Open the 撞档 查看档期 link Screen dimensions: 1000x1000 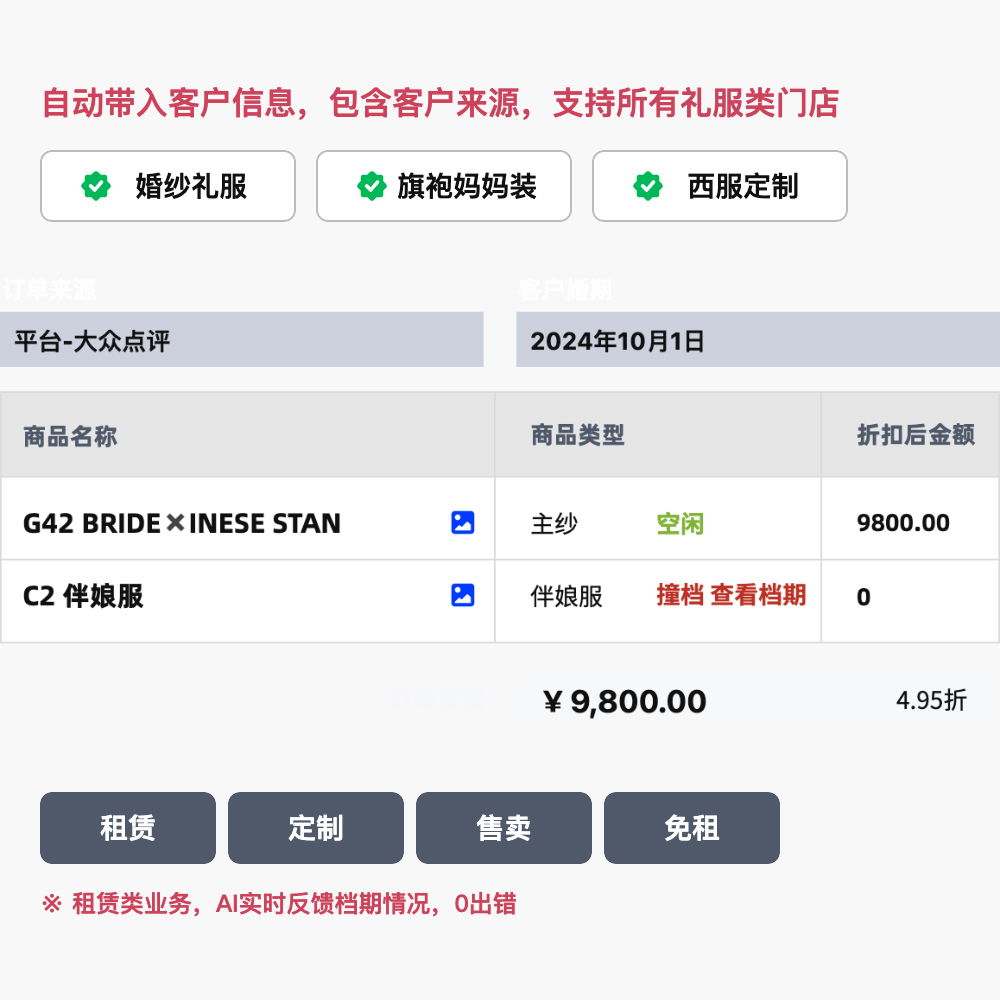[732, 595]
